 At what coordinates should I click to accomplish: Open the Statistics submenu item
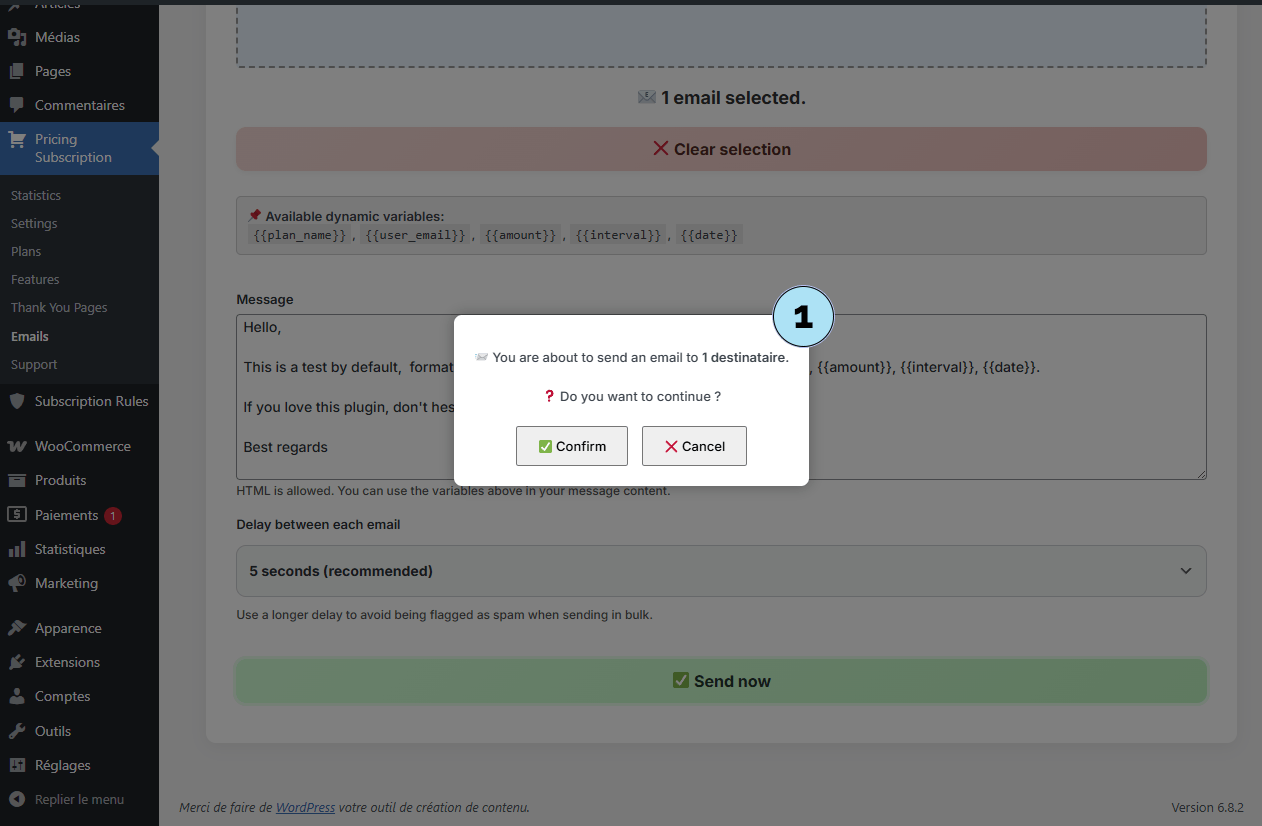tap(36, 195)
